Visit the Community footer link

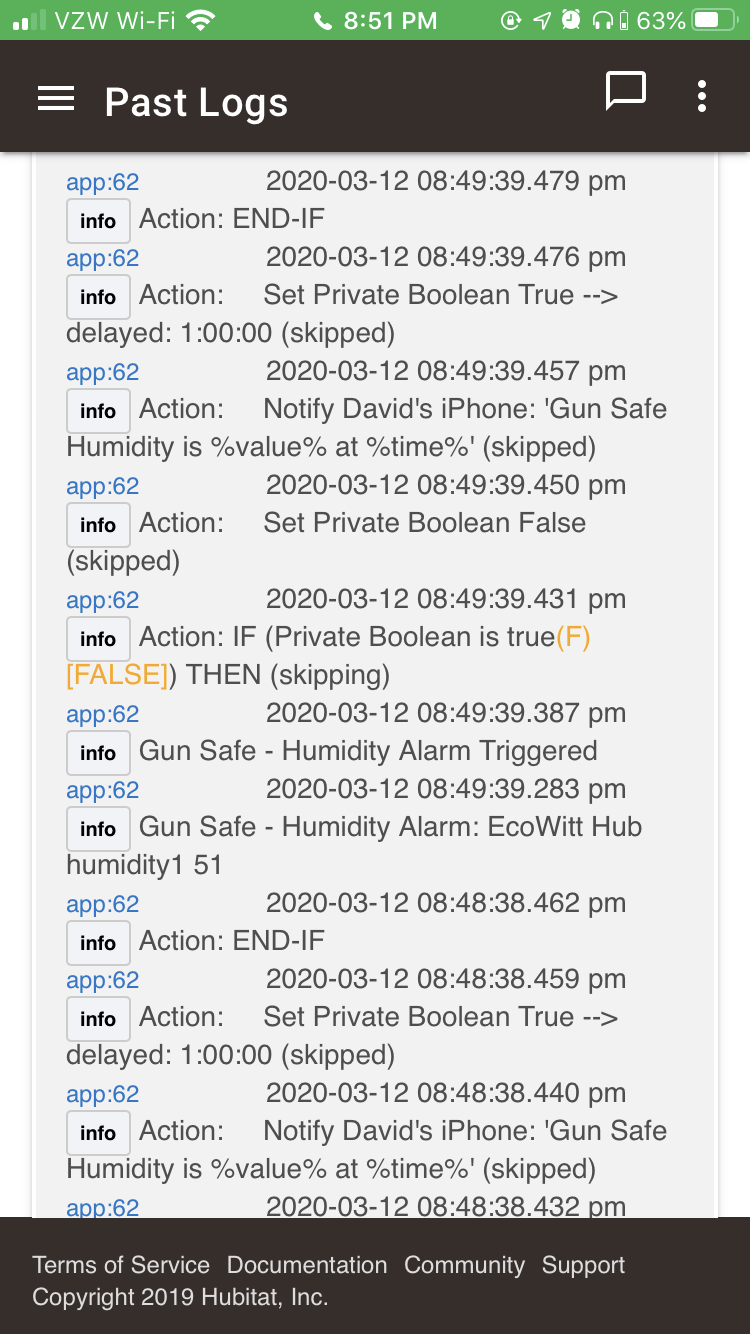pyautogui.click(x=464, y=1265)
